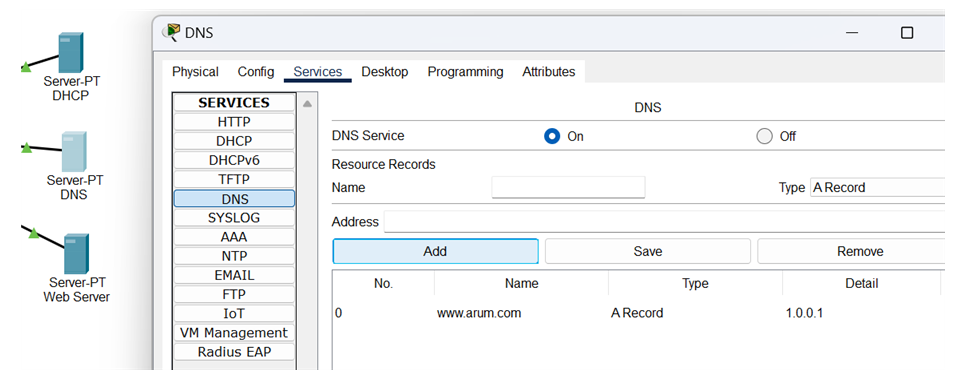Open the VM Management service
Image resolution: width=971 pixels, height=370 pixels.
234,333
